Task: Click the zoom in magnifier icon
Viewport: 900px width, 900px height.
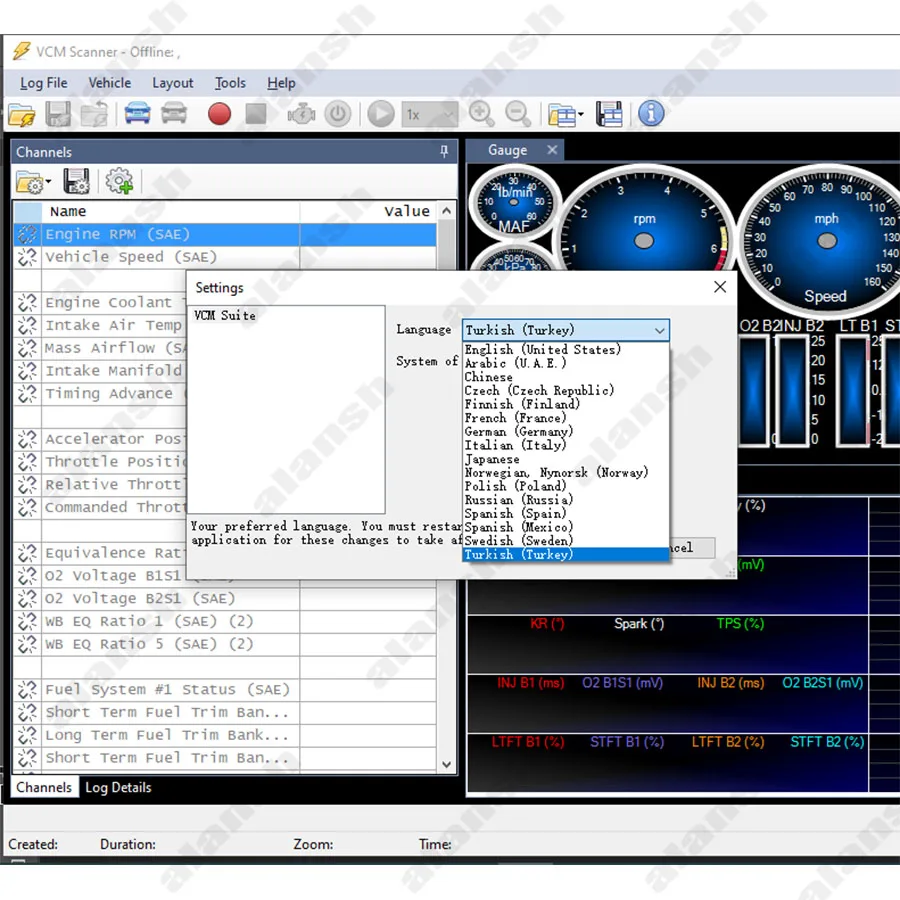Action: point(481,114)
